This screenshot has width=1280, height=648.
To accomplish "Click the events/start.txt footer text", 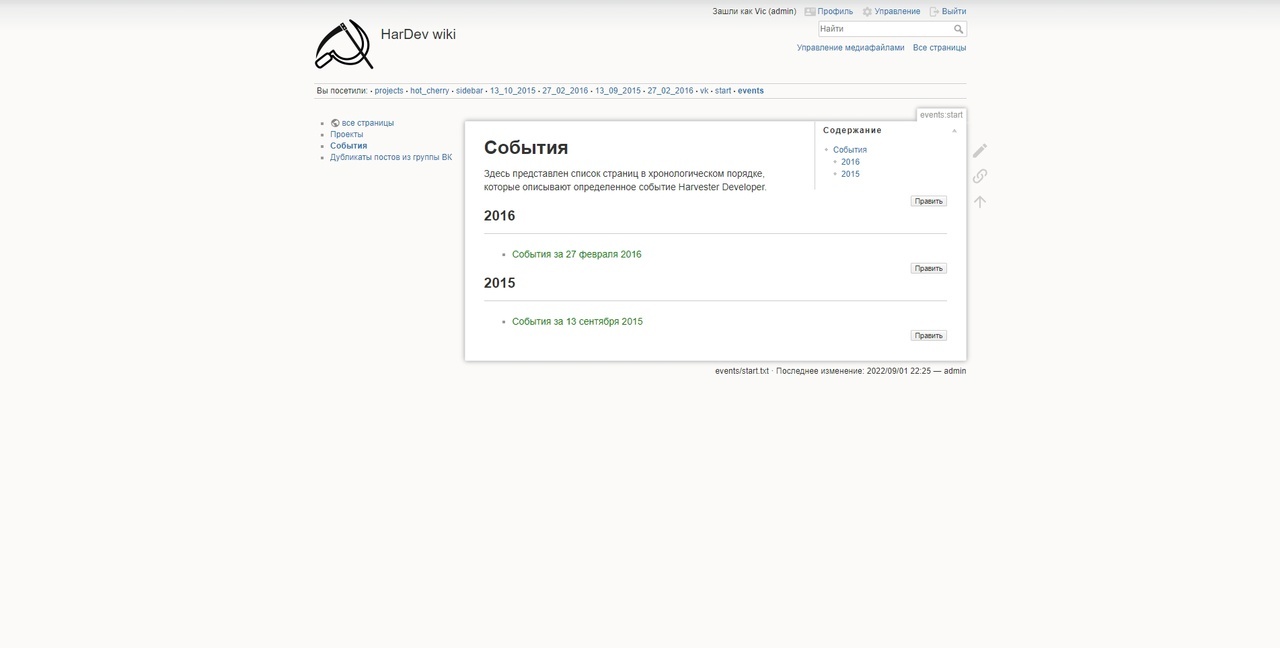I will pos(742,371).
